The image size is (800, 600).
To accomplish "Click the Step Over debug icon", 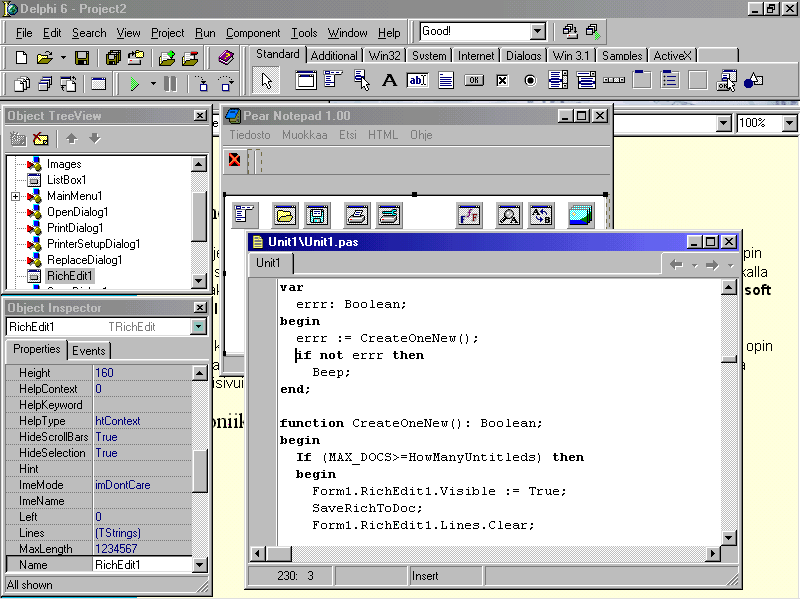I will [226, 83].
